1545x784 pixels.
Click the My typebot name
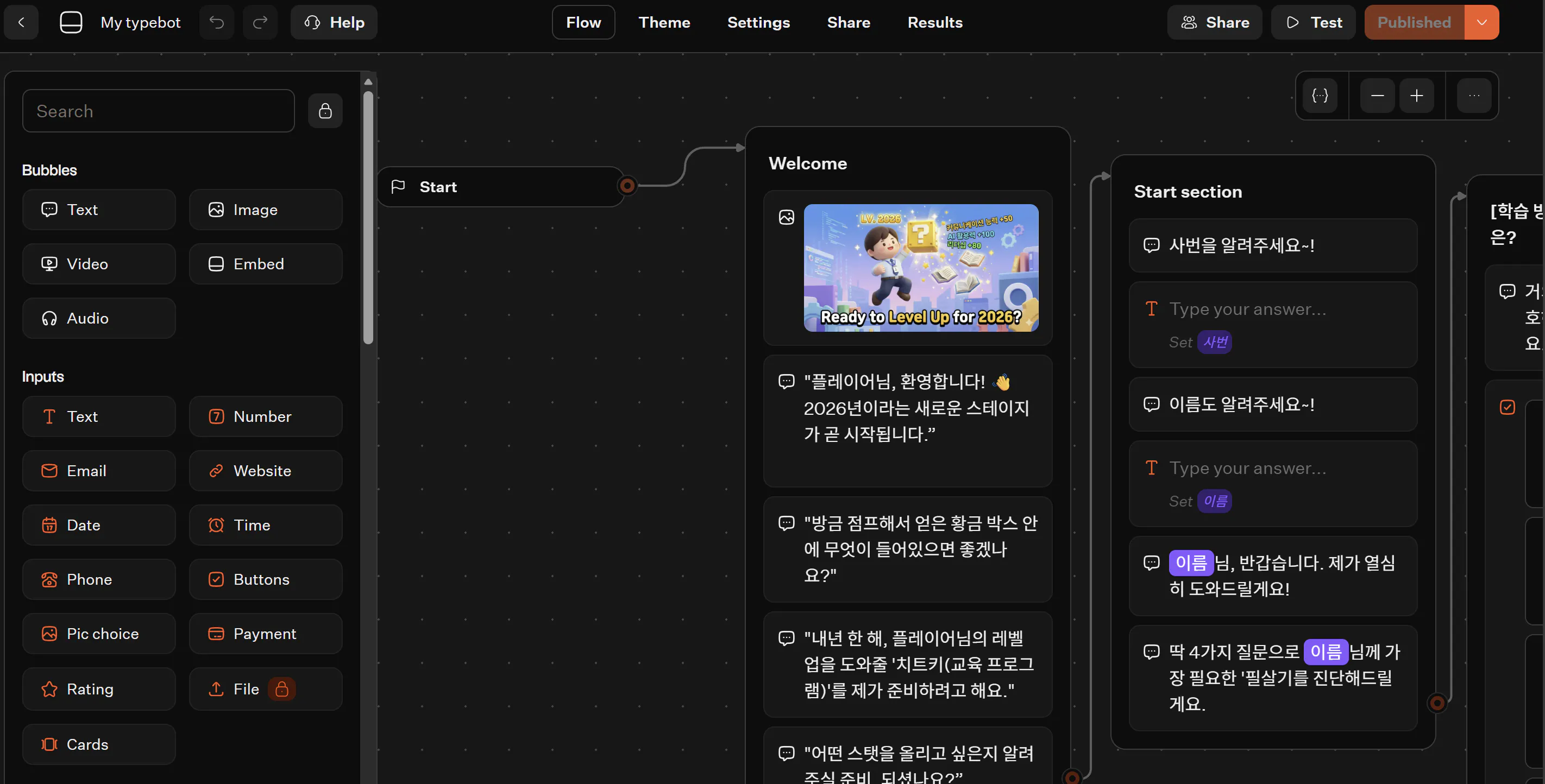point(140,22)
